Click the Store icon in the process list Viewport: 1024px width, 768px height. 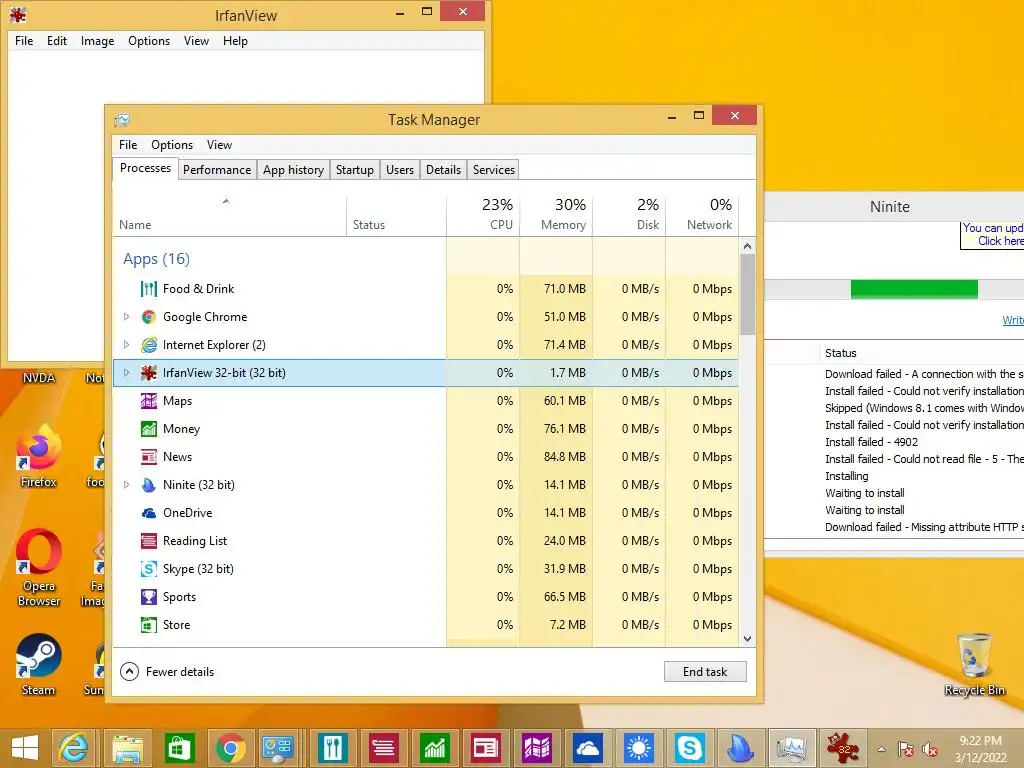click(x=149, y=625)
